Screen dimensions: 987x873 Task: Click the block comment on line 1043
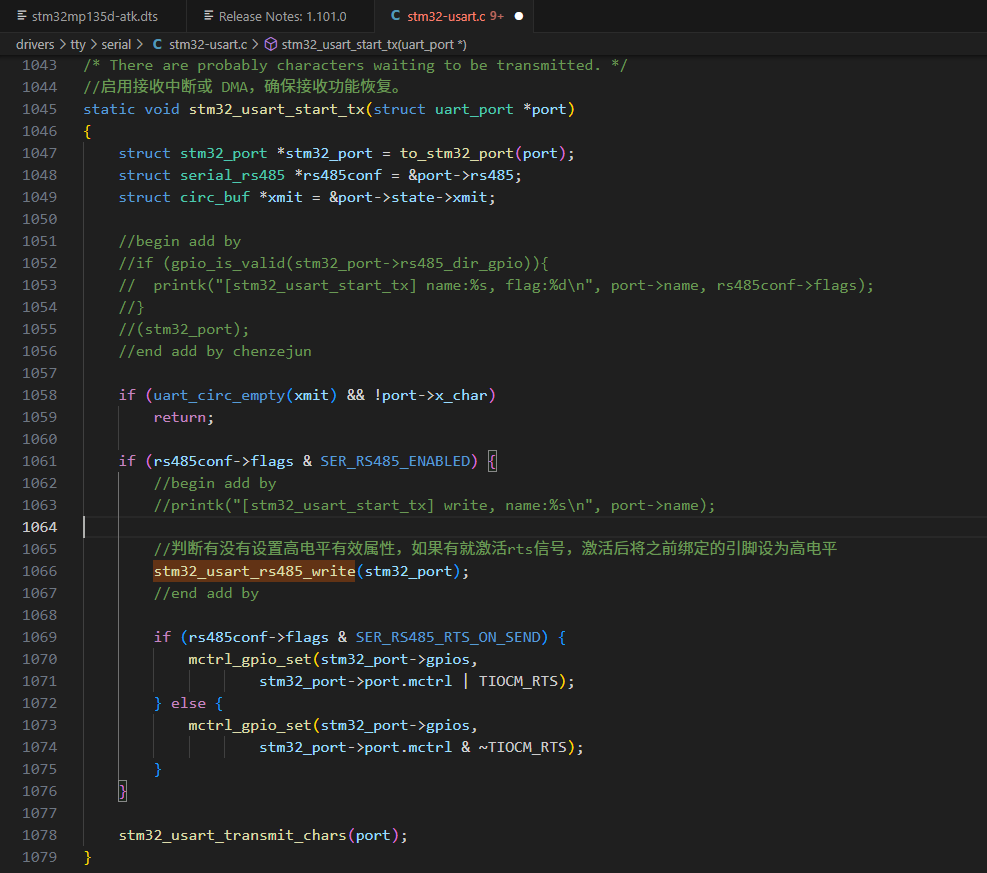355,65
